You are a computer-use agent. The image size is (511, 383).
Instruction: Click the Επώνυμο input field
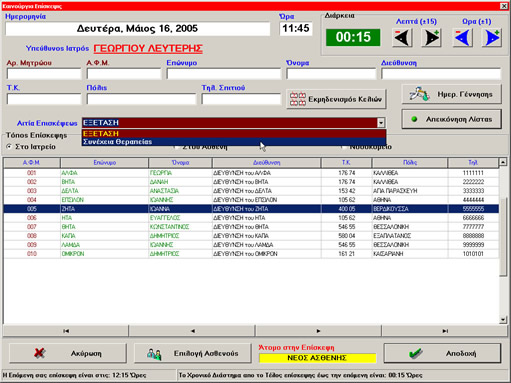tap(224, 74)
